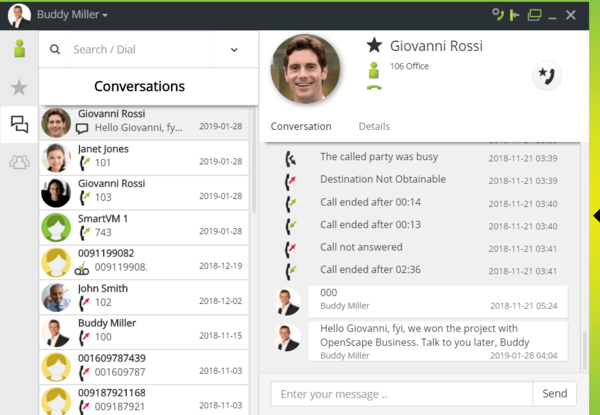Expand the Search / Dial dropdown chevron
600x415 pixels.
coord(234,49)
